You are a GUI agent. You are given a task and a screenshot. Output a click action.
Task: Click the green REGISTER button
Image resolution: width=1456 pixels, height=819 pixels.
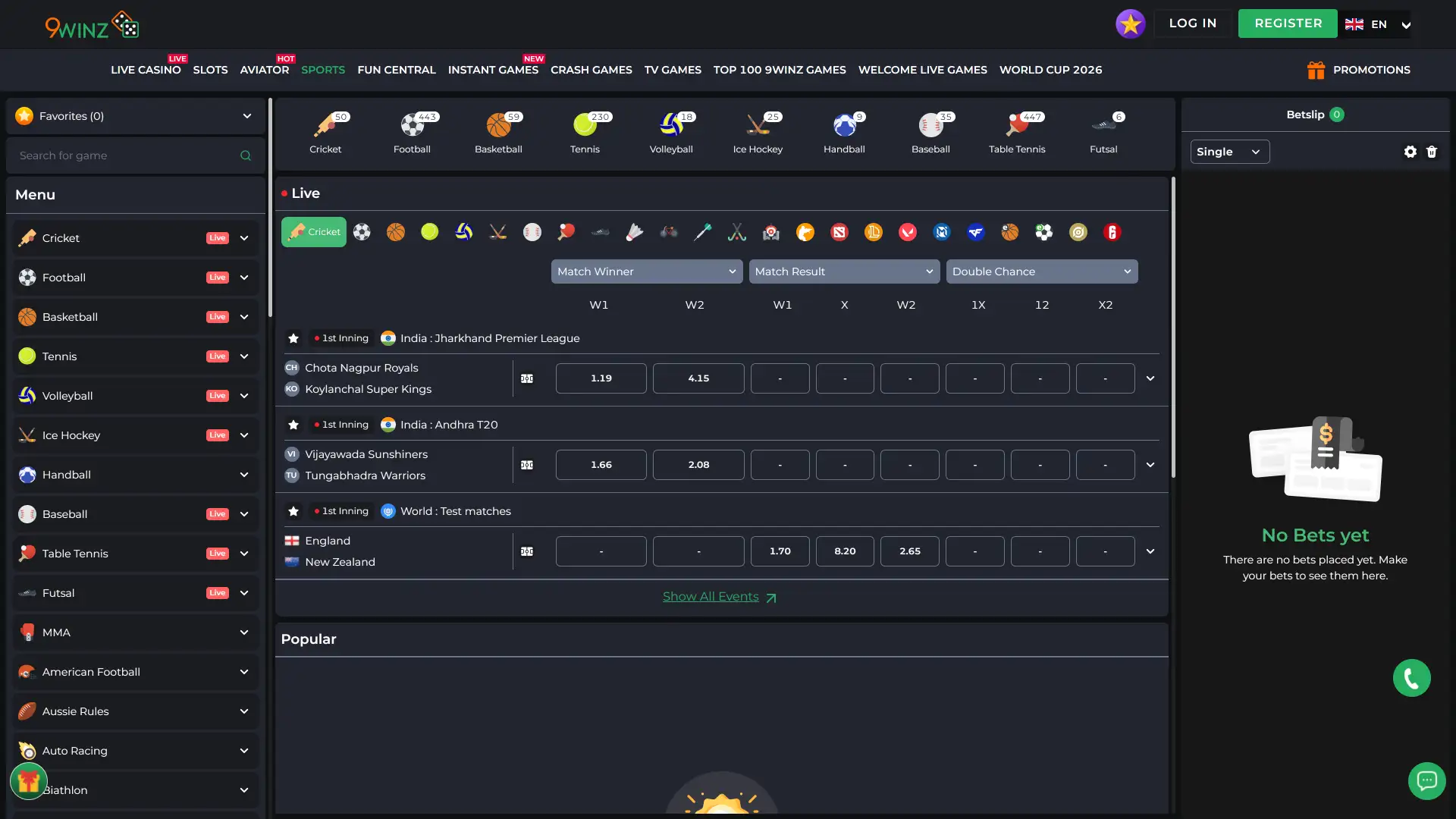(1288, 24)
